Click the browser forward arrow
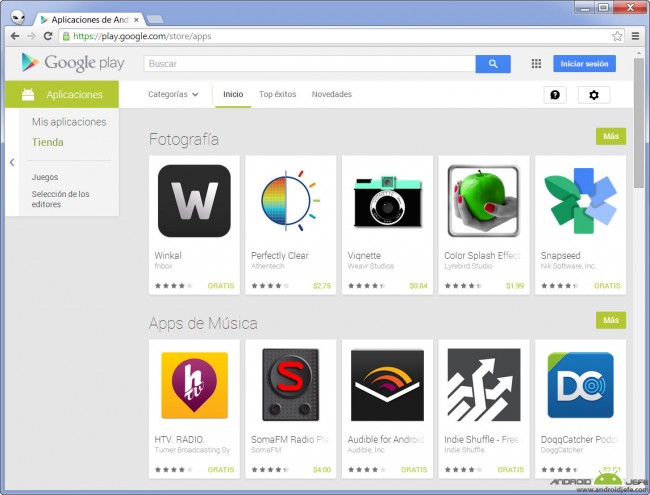This screenshot has width=650, height=495. coord(32,36)
